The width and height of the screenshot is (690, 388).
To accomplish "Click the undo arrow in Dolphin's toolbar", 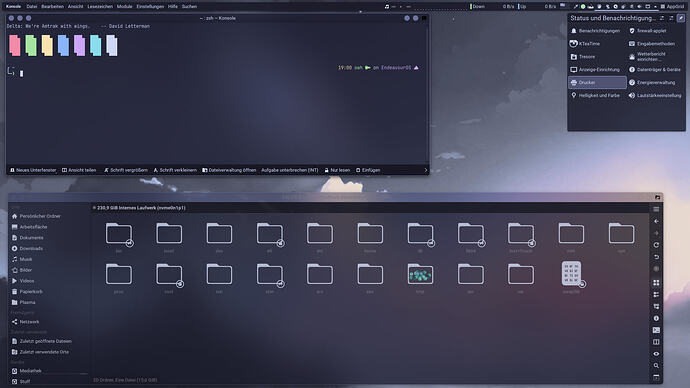I will [x=656, y=256].
